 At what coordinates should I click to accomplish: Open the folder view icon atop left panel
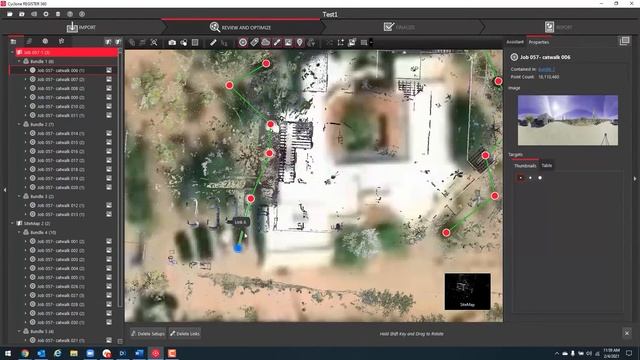pyautogui.click(x=13, y=41)
